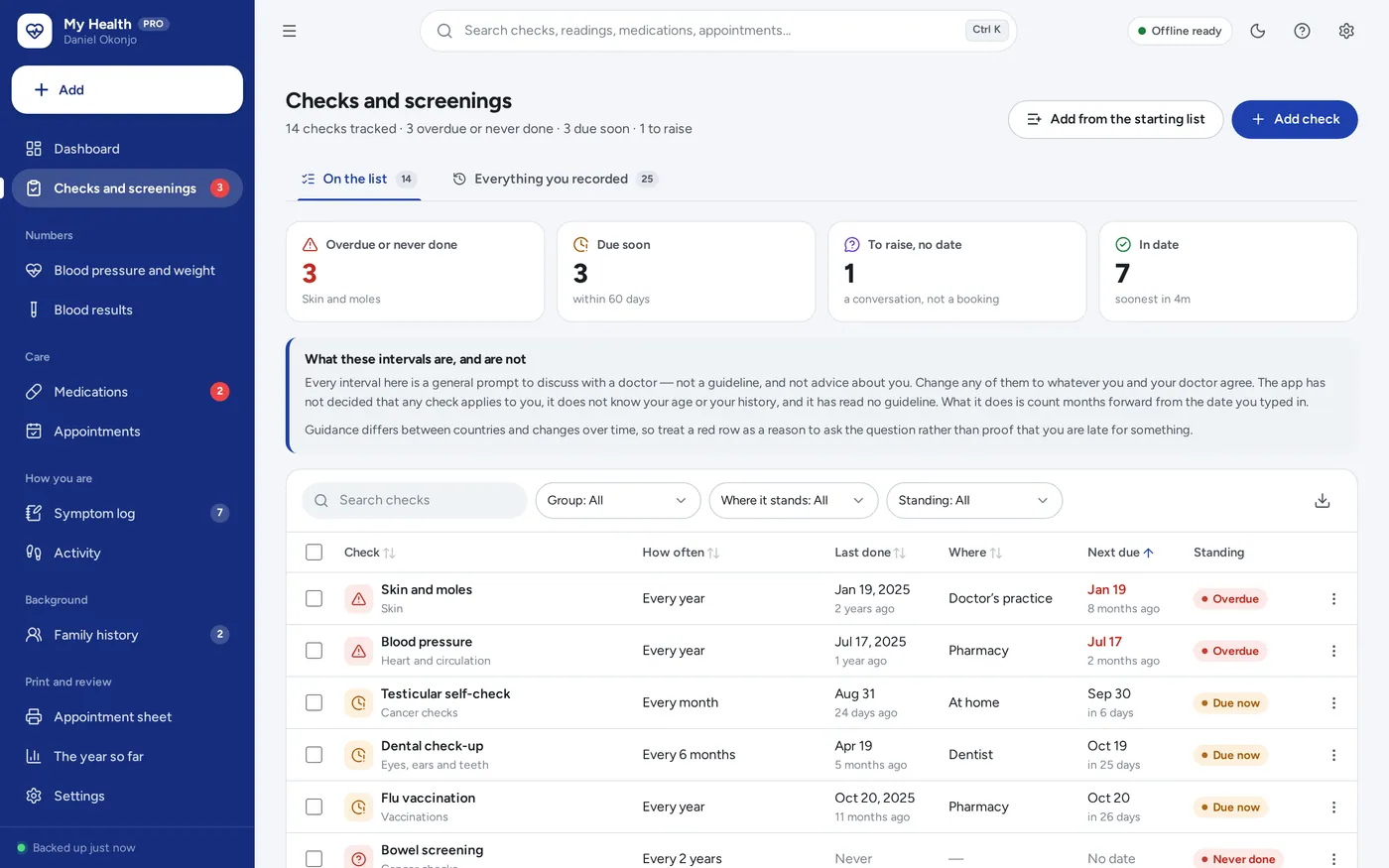Sort by the Last done column
This screenshot has width=1389, height=868.
[870, 553]
